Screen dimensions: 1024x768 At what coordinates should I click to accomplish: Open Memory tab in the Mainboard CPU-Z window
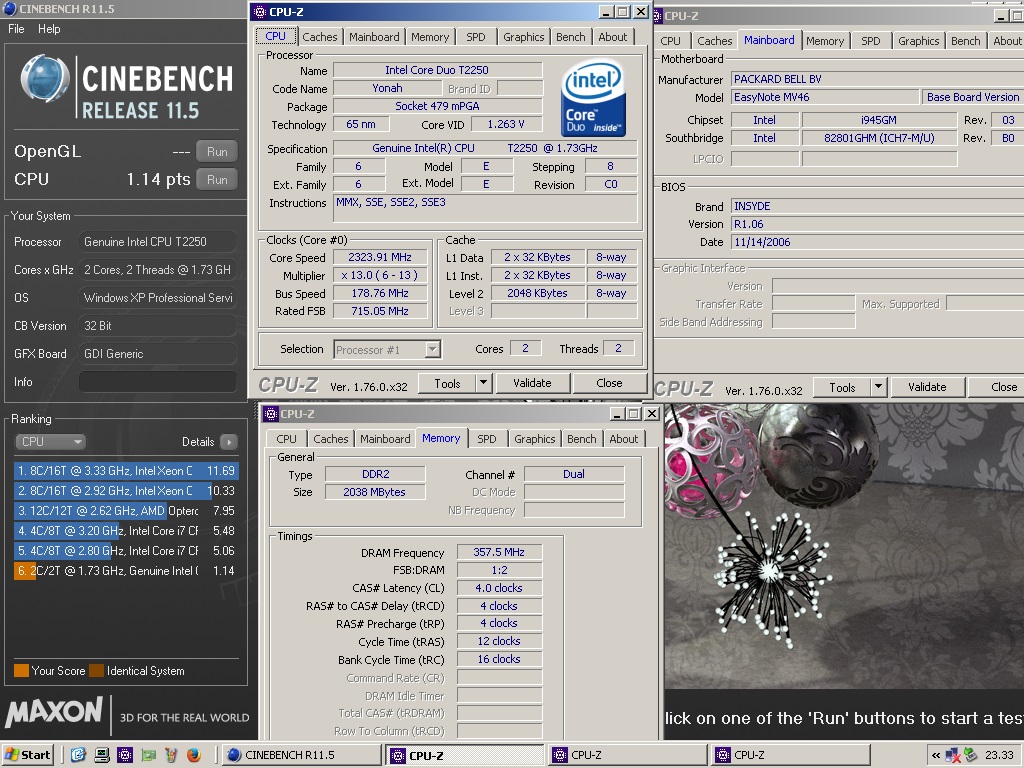click(x=825, y=41)
